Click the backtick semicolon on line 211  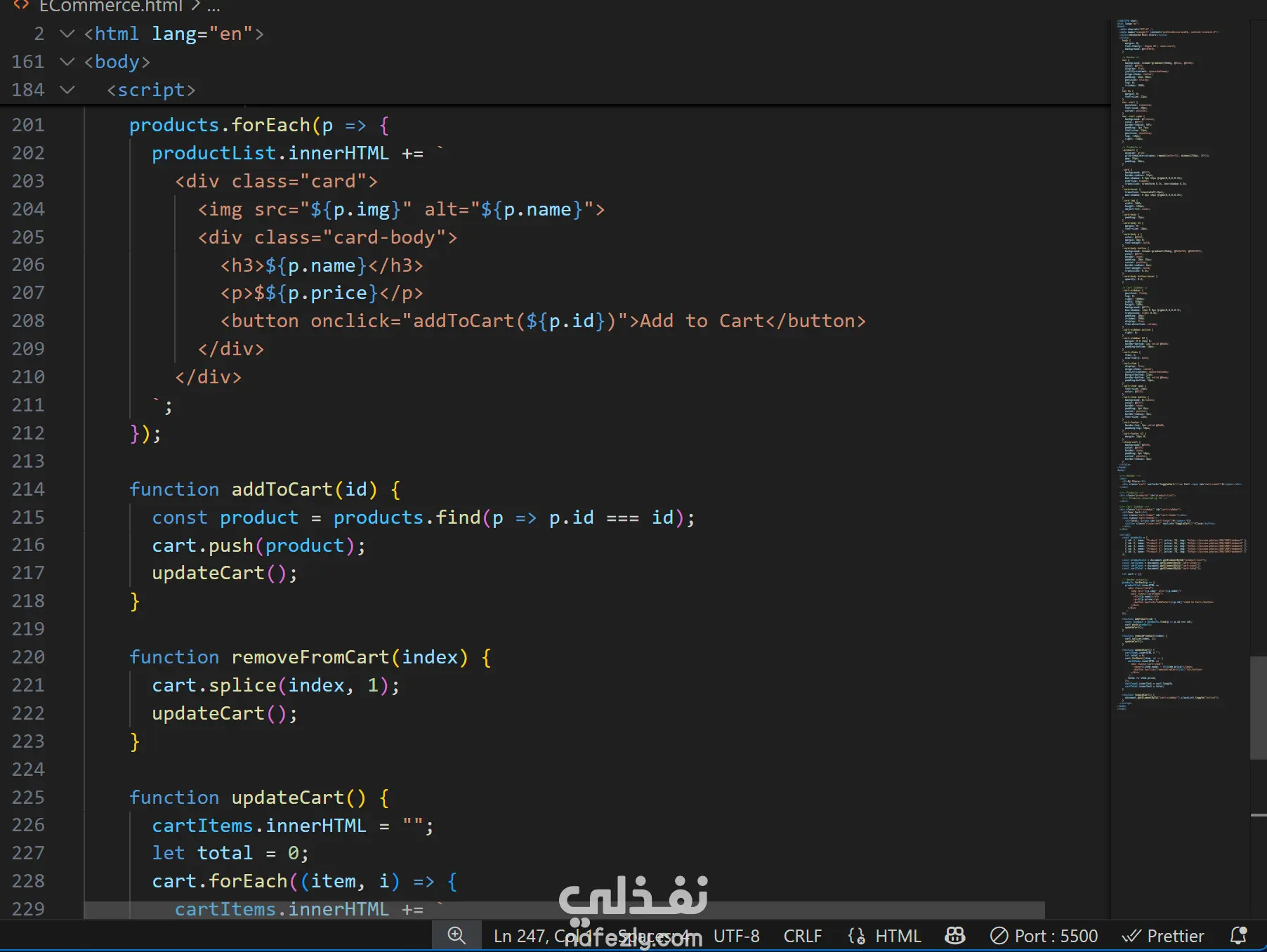coord(162,405)
